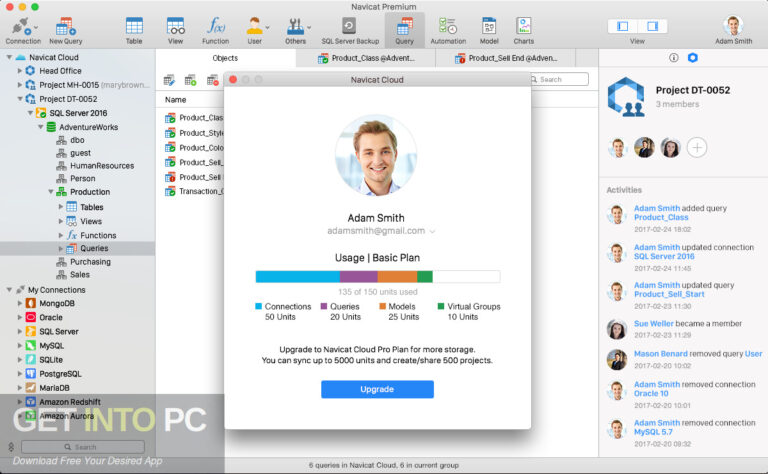Open the Table objects icon
768x474 pixels.
coord(134,26)
